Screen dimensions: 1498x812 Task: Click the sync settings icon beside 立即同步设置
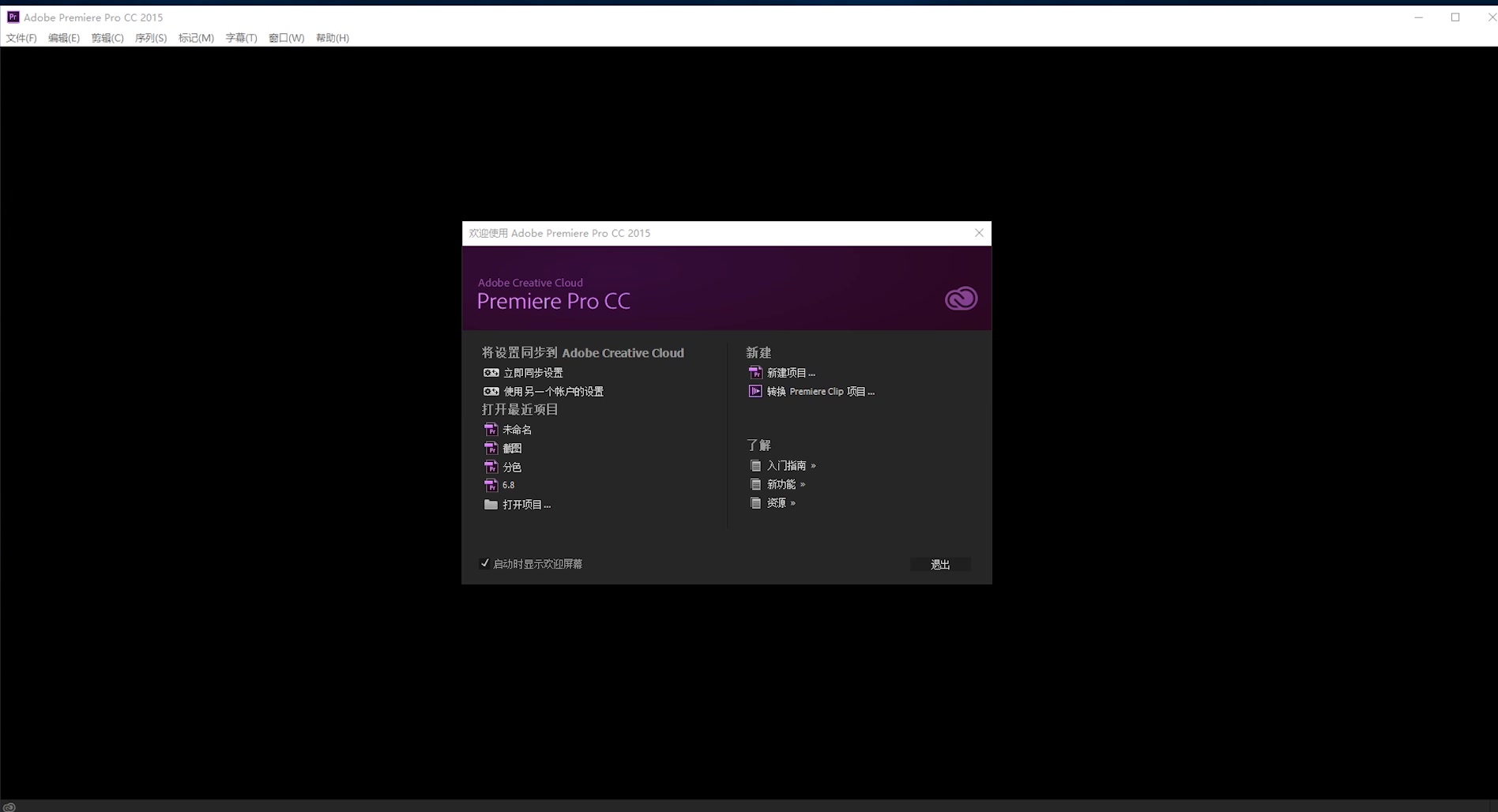coord(491,373)
